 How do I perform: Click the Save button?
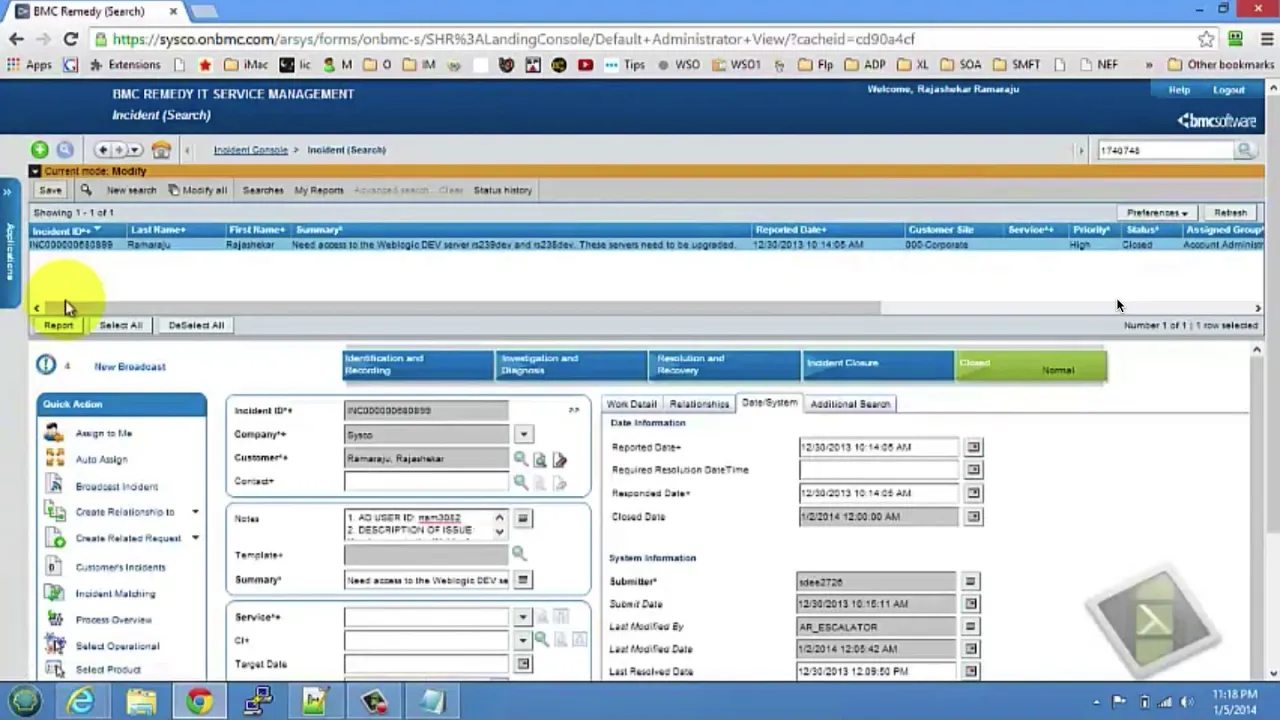point(50,190)
